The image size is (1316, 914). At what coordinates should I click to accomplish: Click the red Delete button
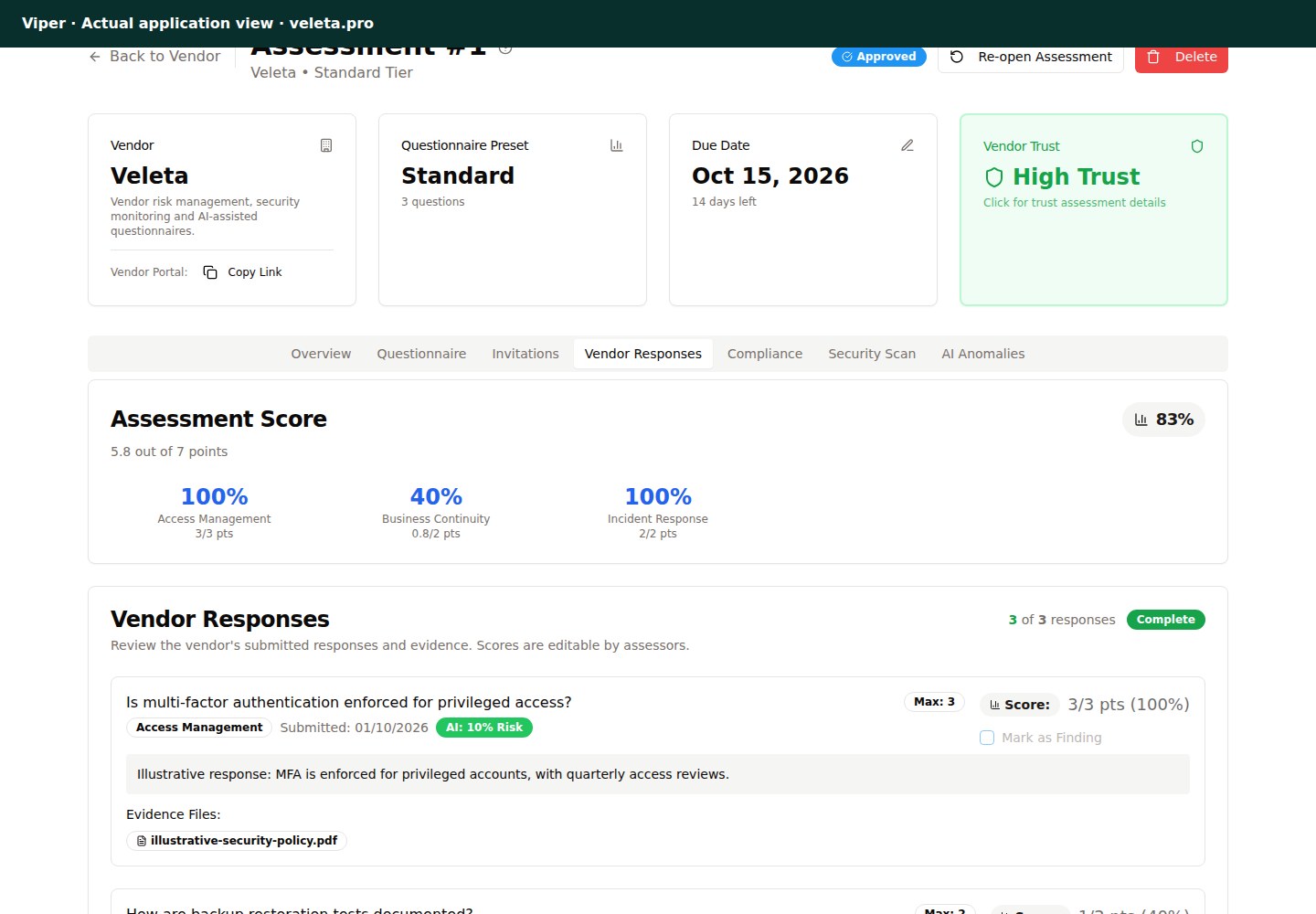tap(1182, 57)
